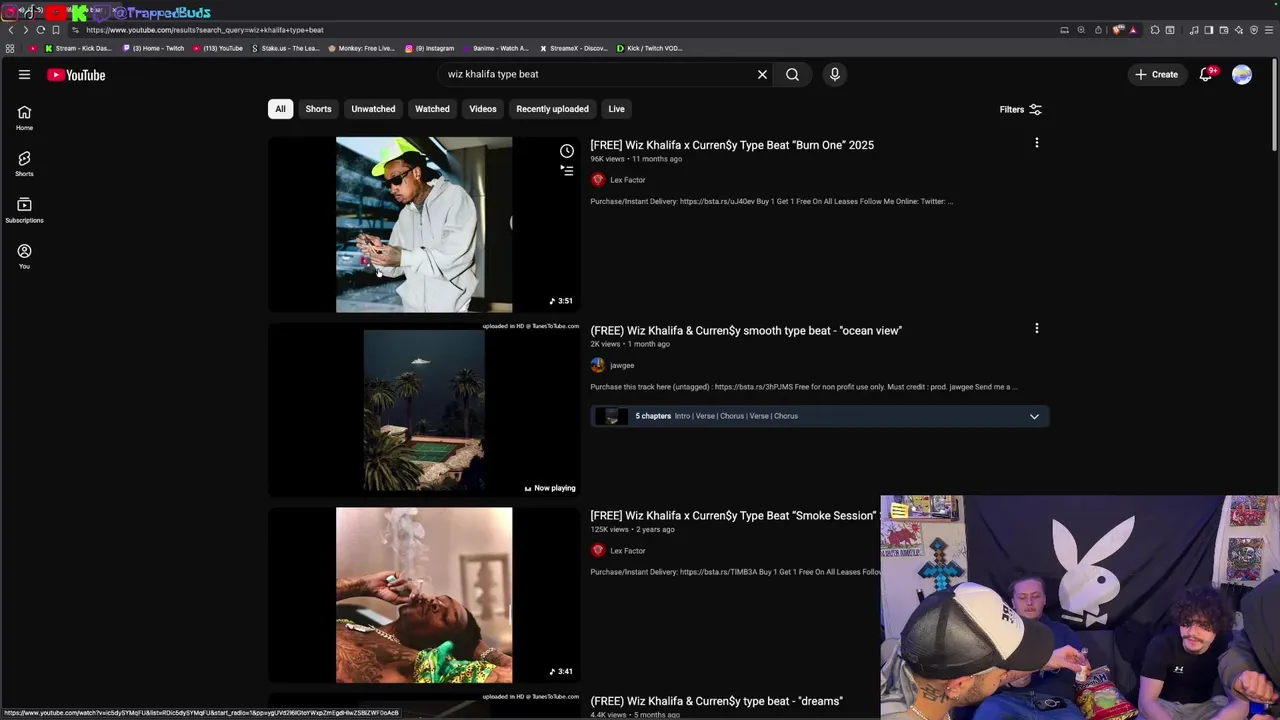Open "(113) YouTube" bookmark

(x=217, y=48)
